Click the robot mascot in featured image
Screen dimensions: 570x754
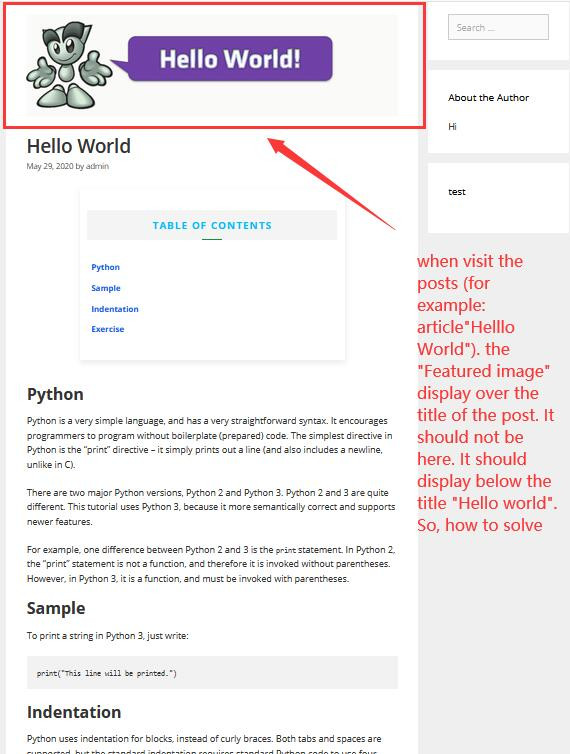(x=69, y=65)
